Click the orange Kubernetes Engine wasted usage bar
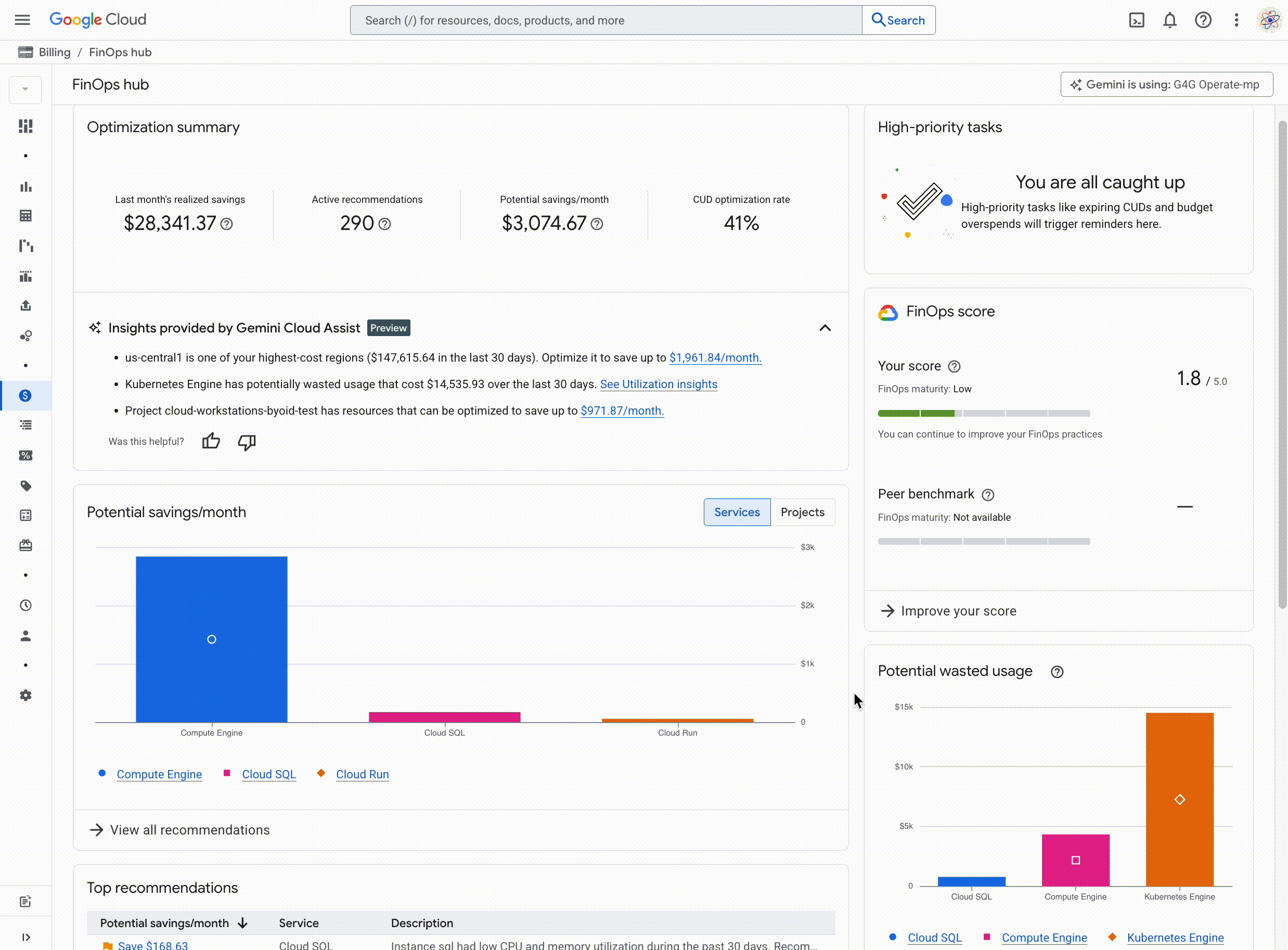This screenshot has height=950, width=1288. coord(1179,799)
